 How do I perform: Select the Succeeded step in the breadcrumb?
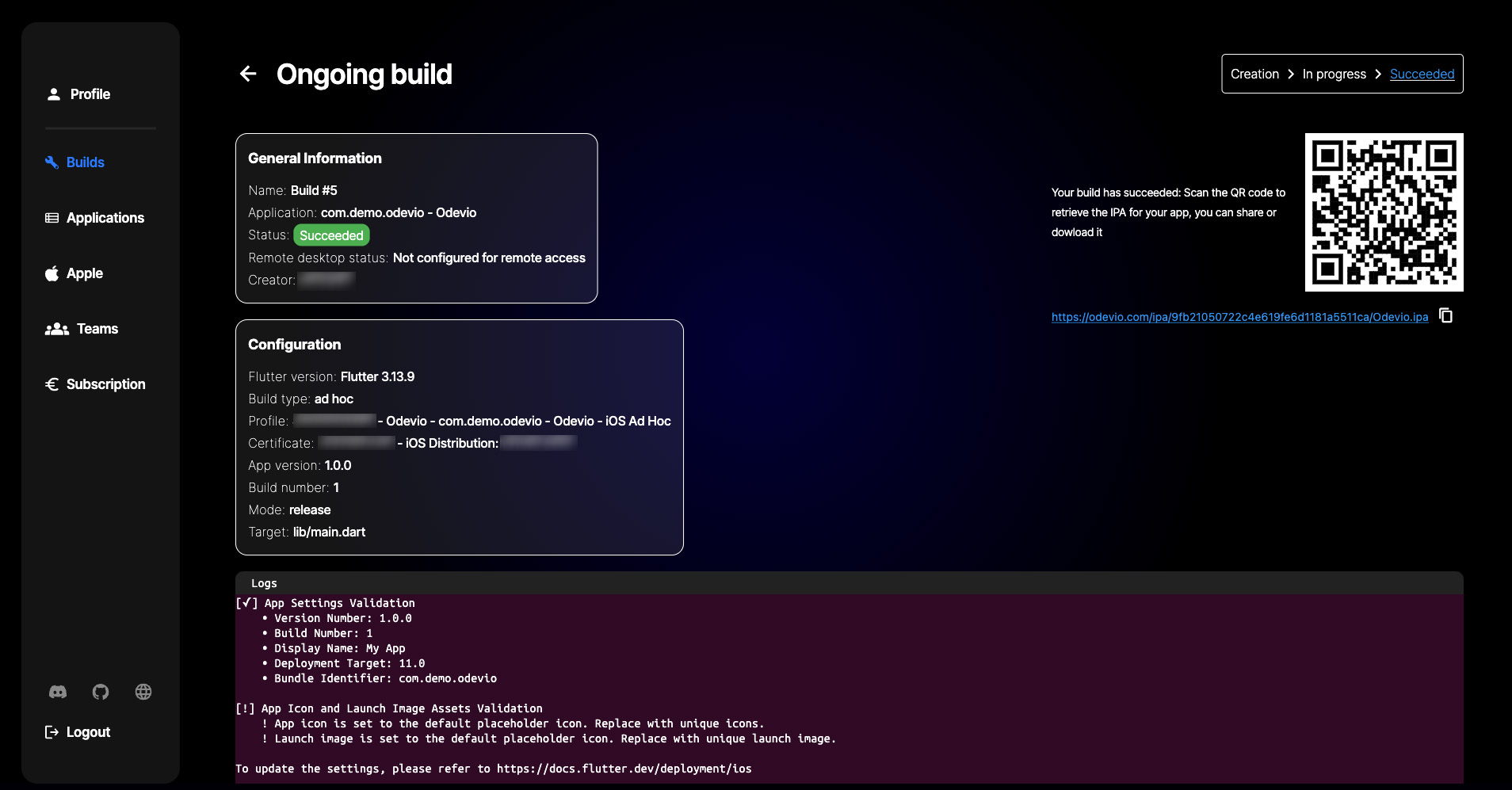1422,74
